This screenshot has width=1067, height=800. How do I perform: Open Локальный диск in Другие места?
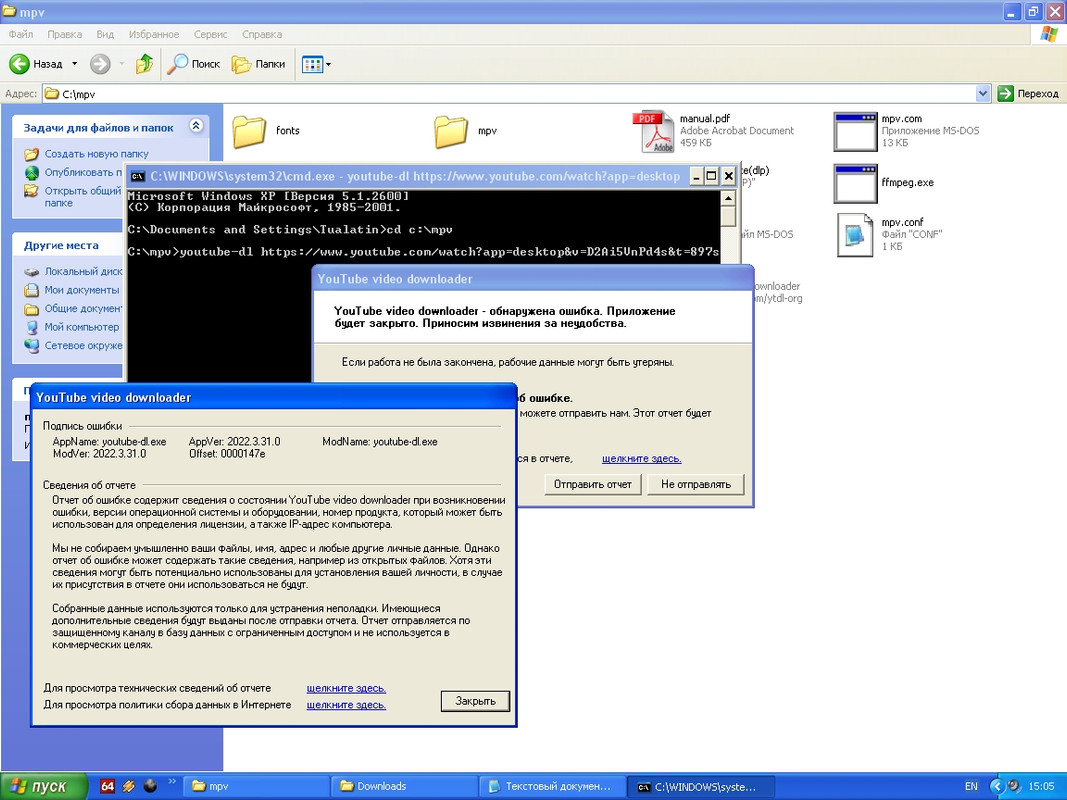[x=83, y=271]
